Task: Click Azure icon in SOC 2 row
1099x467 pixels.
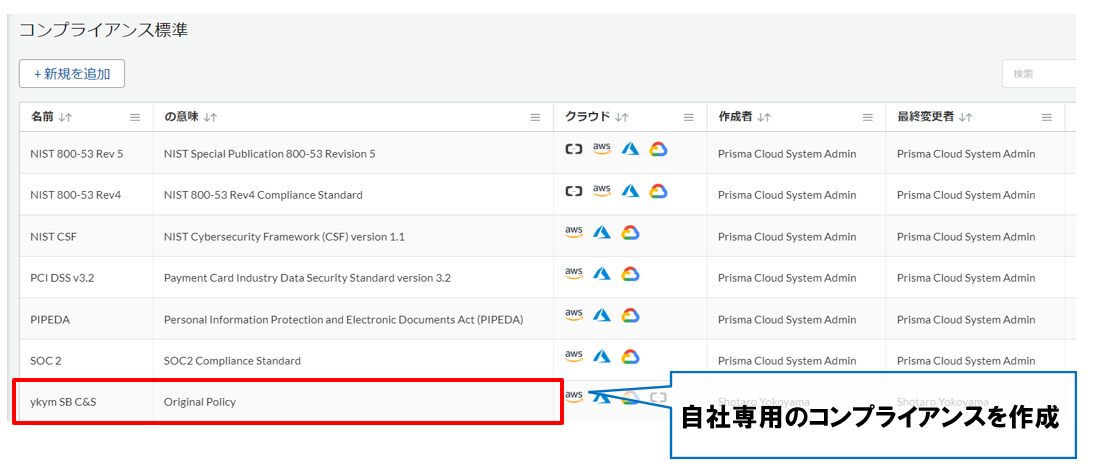Action: point(602,356)
